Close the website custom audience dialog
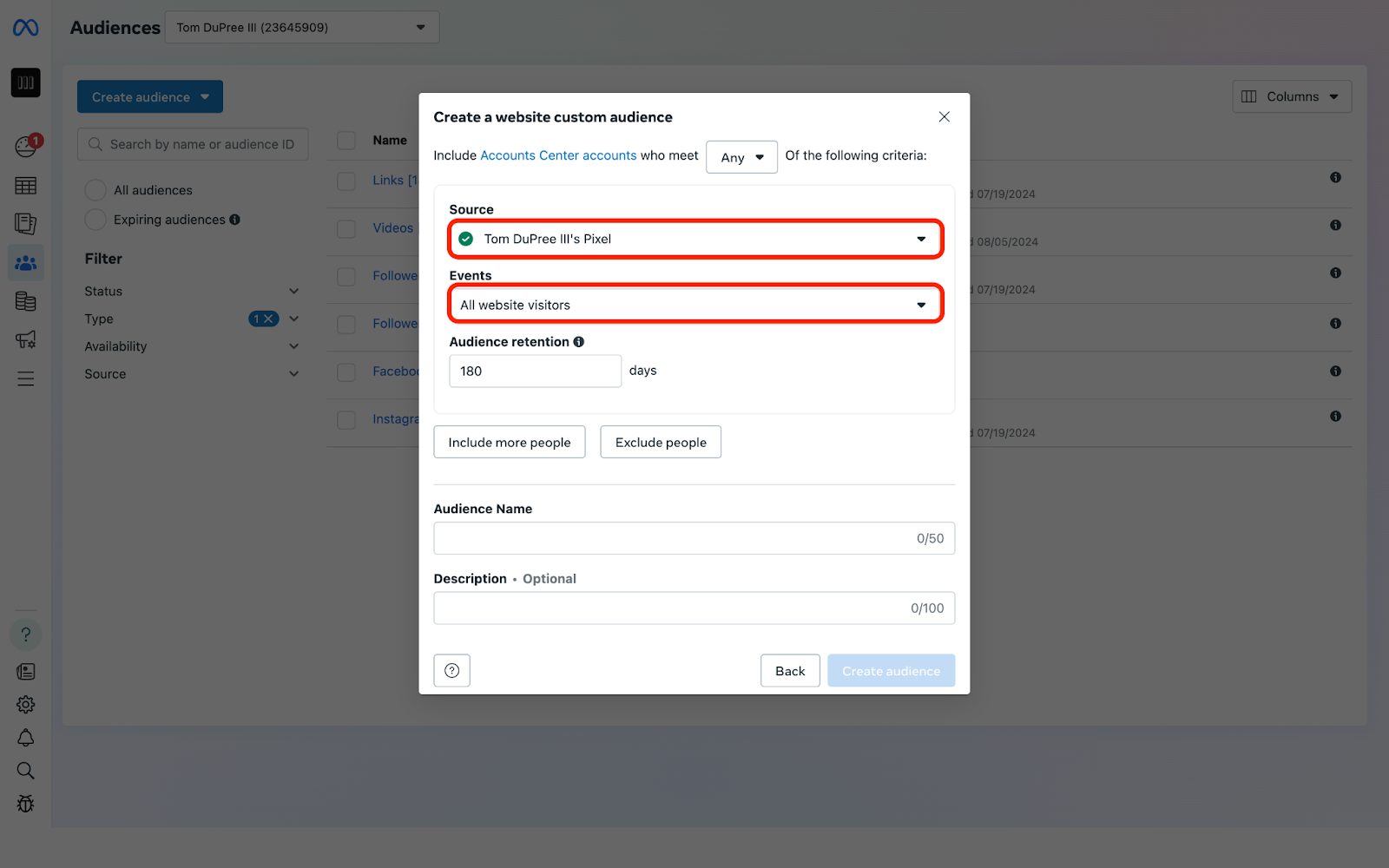 click(x=945, y=117)
